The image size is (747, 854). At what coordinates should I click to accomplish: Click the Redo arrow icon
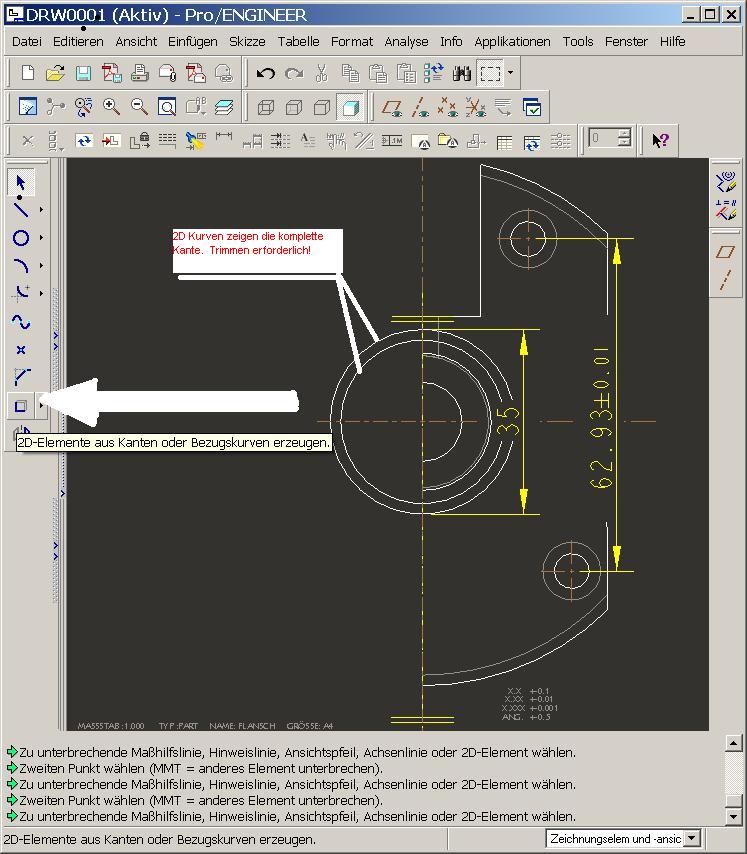point(294,73)
